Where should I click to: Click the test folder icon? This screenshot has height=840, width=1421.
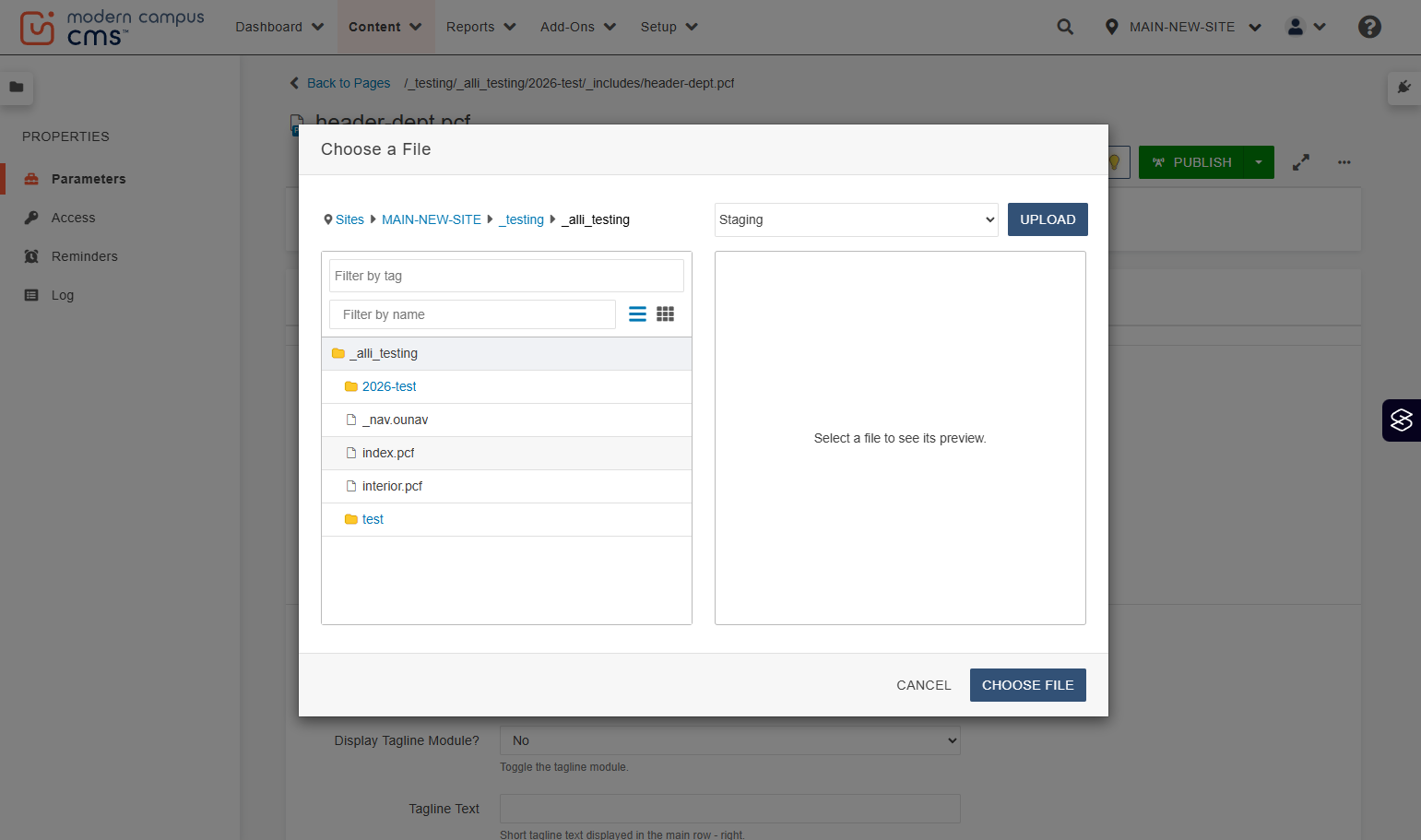350,519
